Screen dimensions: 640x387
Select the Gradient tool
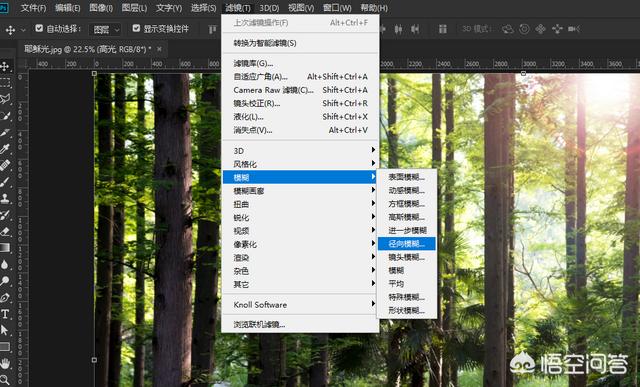[x=5, y=248]
